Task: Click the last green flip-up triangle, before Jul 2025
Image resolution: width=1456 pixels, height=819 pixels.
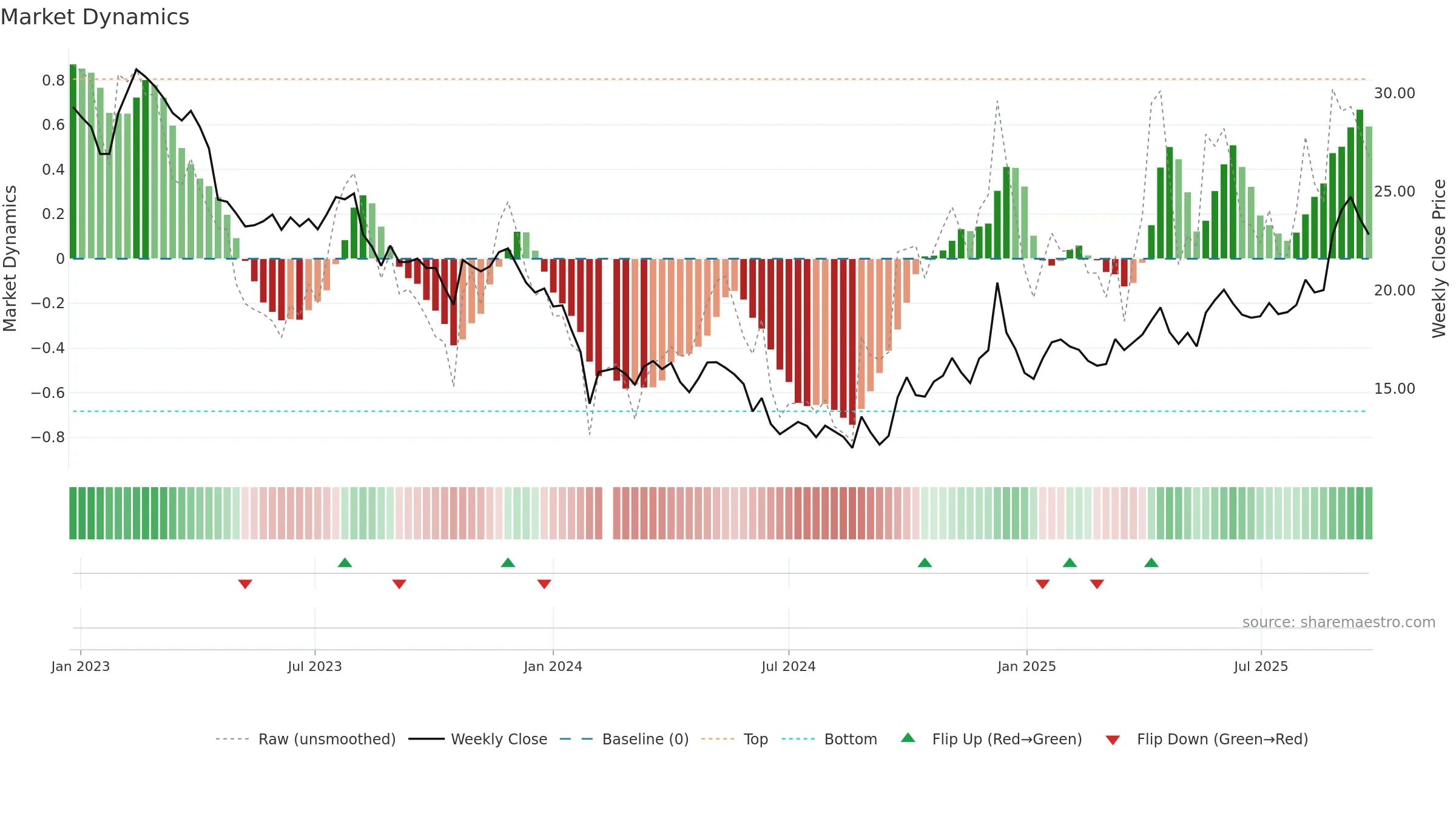Action: (1151, 562)
